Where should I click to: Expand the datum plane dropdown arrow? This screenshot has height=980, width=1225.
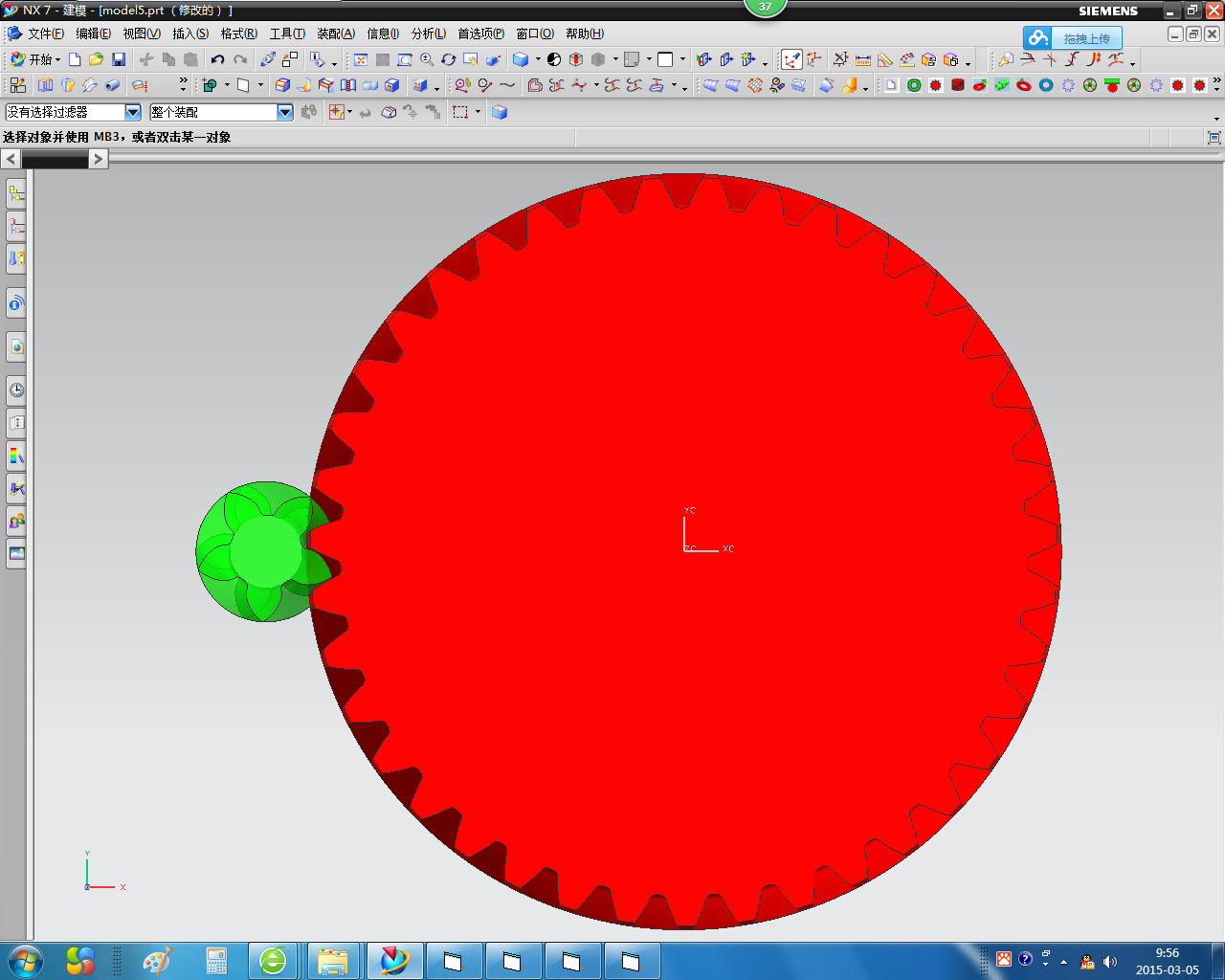260,85
